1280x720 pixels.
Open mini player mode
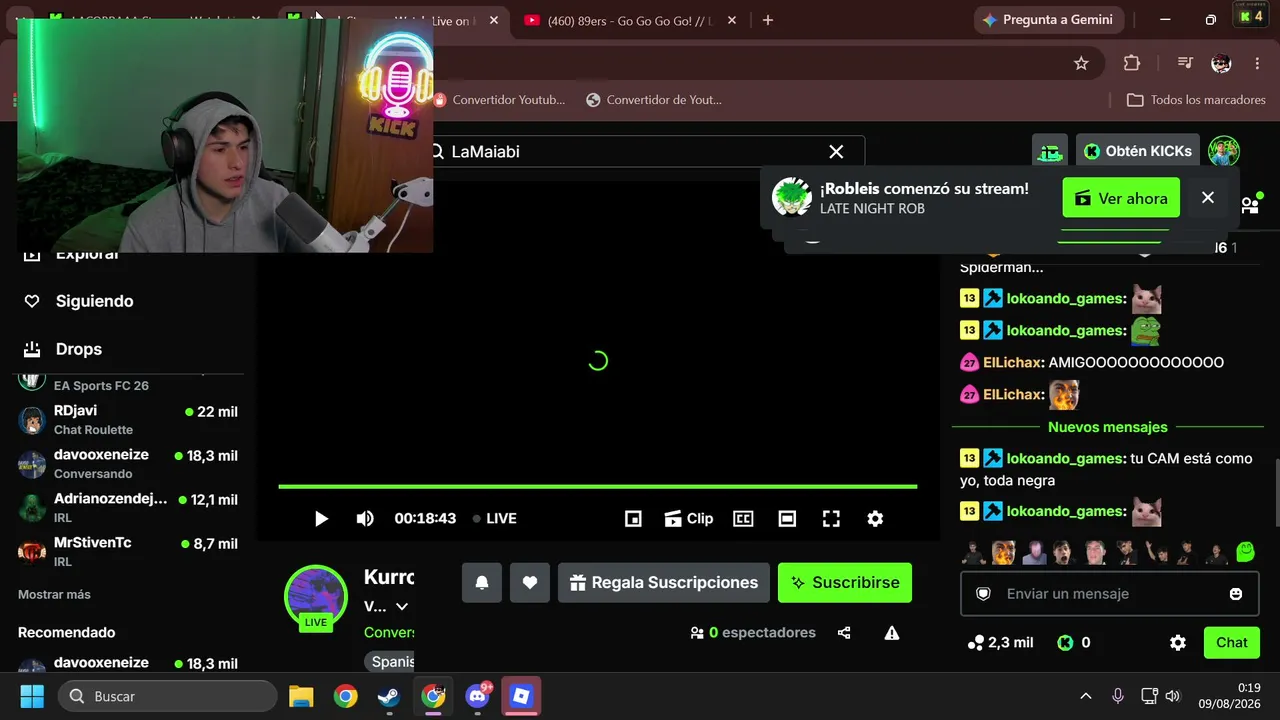(633, 518)
